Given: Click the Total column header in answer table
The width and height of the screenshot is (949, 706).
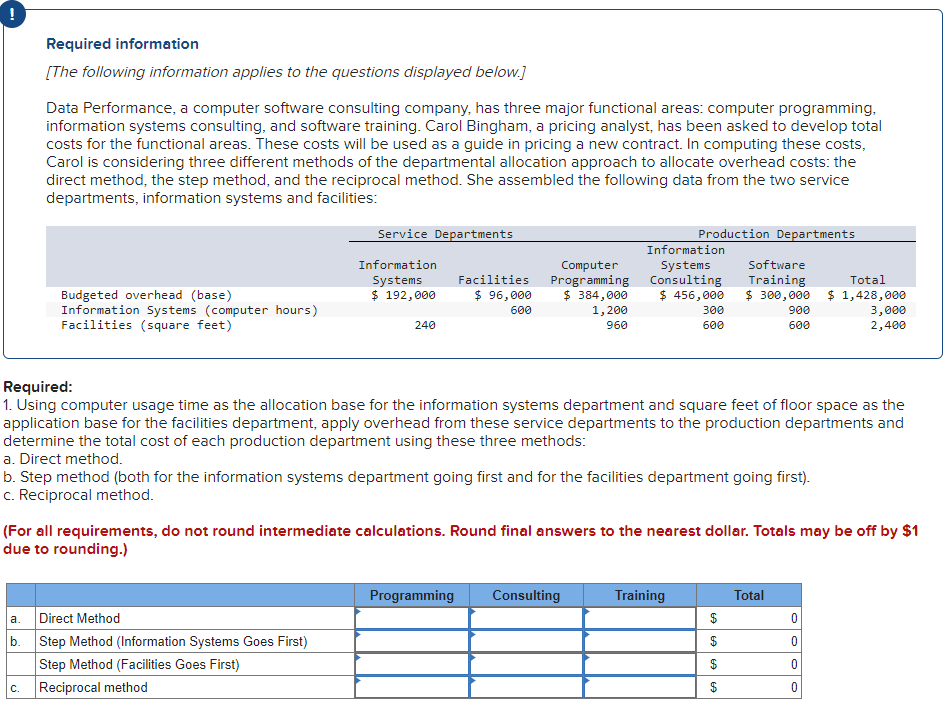Looking at the screenshot, I should point(749,595).
